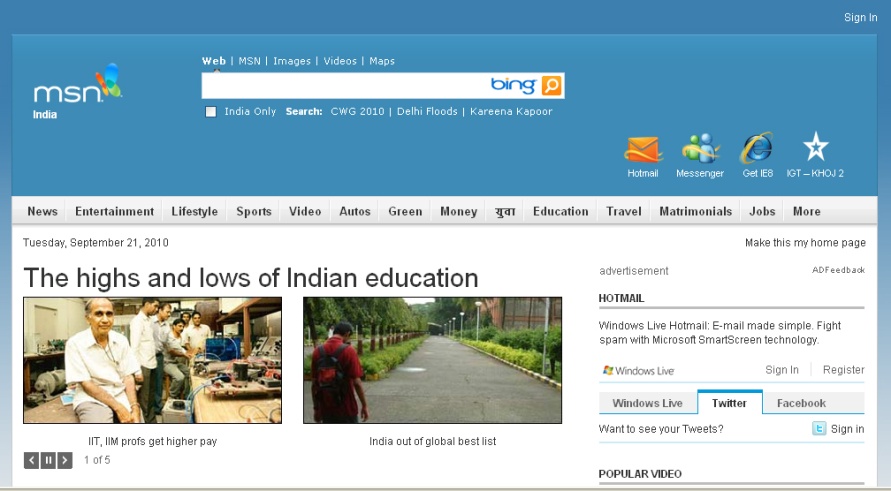The height and width of the screenshot is (491, 891).
Task: Open the Entertainment section
Action: click(114, 211)
